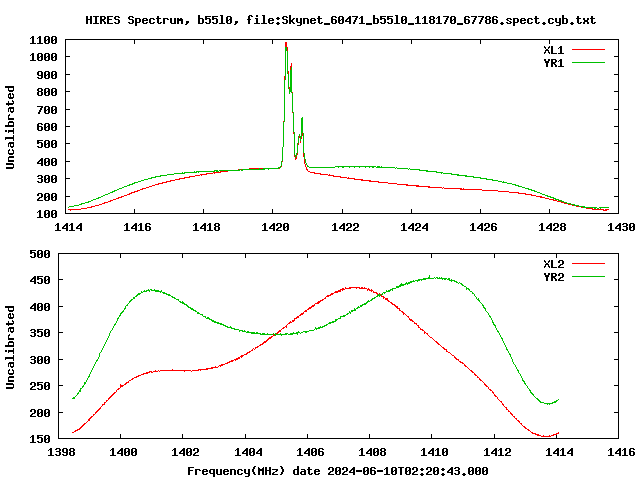Select the XL2 legend label
640x480 pixels.
[553, 264]
